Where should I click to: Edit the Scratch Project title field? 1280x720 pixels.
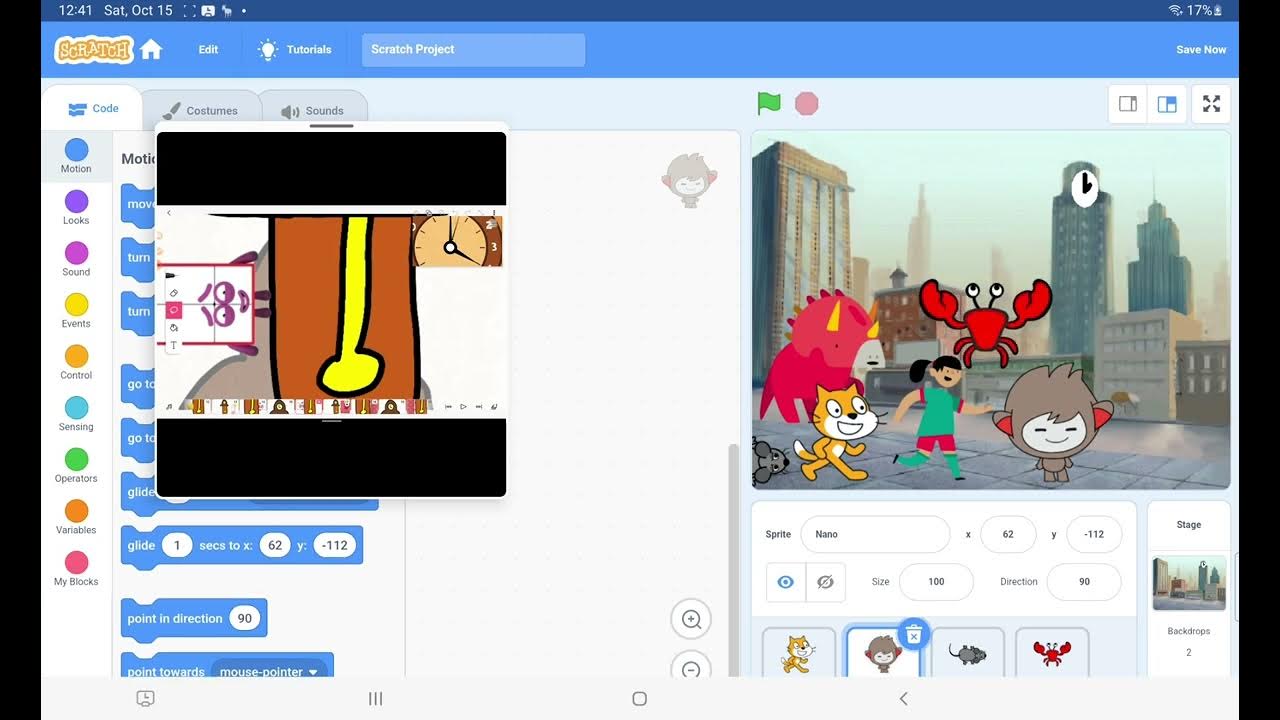point(473,49)
